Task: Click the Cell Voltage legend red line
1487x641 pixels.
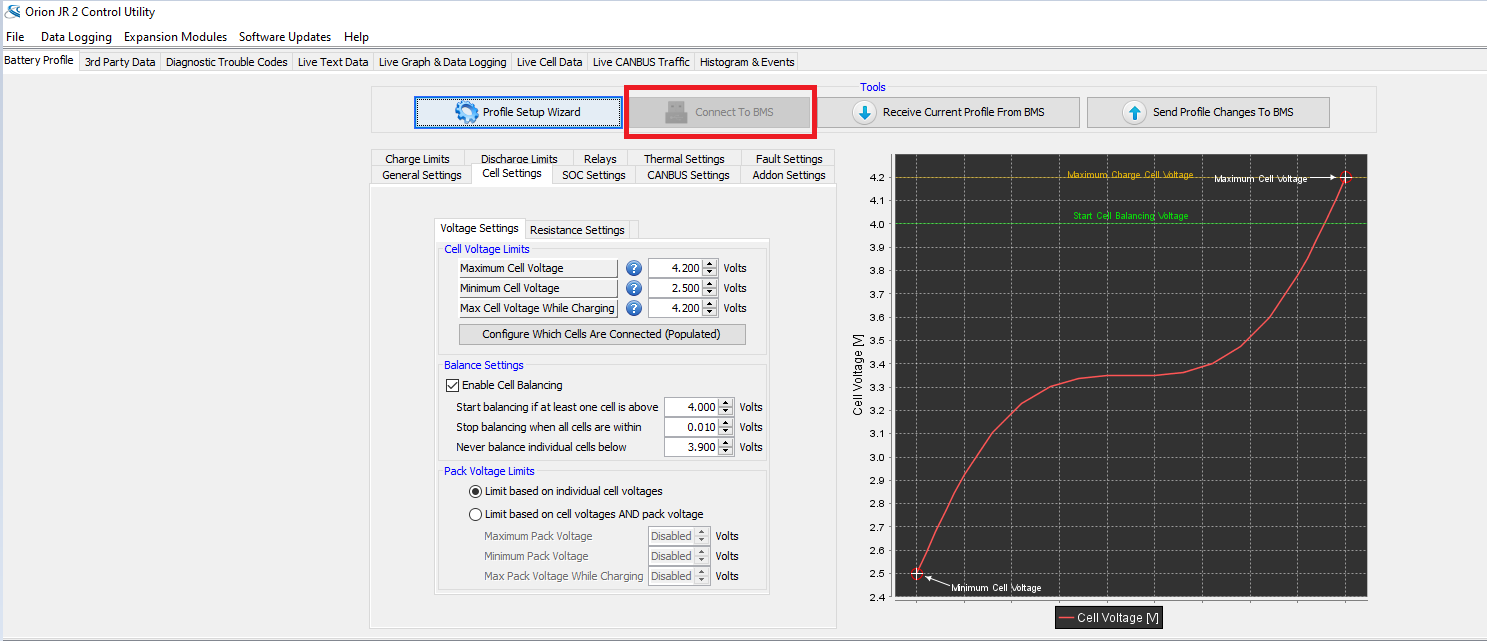Action: pyautogui.click(x=1067, y=618)
